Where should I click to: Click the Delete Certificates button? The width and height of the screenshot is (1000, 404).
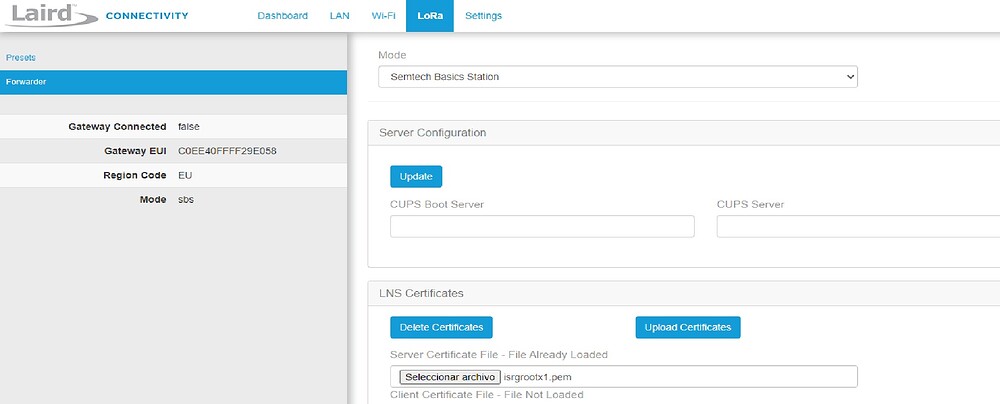pyautogui.click(x=441, y=327)
